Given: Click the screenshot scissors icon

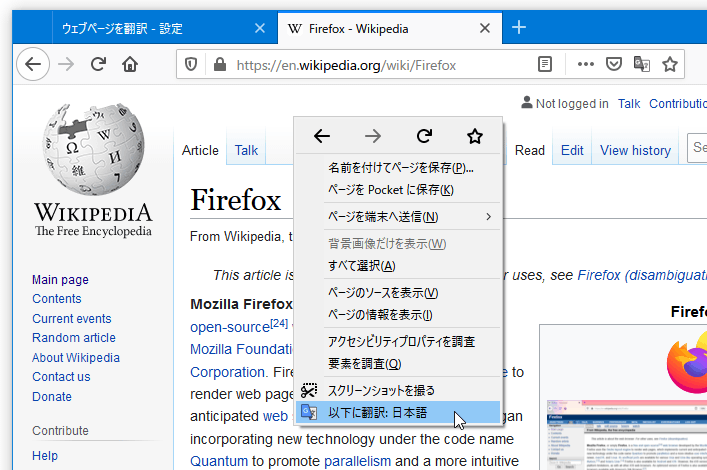Looking at the screenshot, I should (309, 390).
